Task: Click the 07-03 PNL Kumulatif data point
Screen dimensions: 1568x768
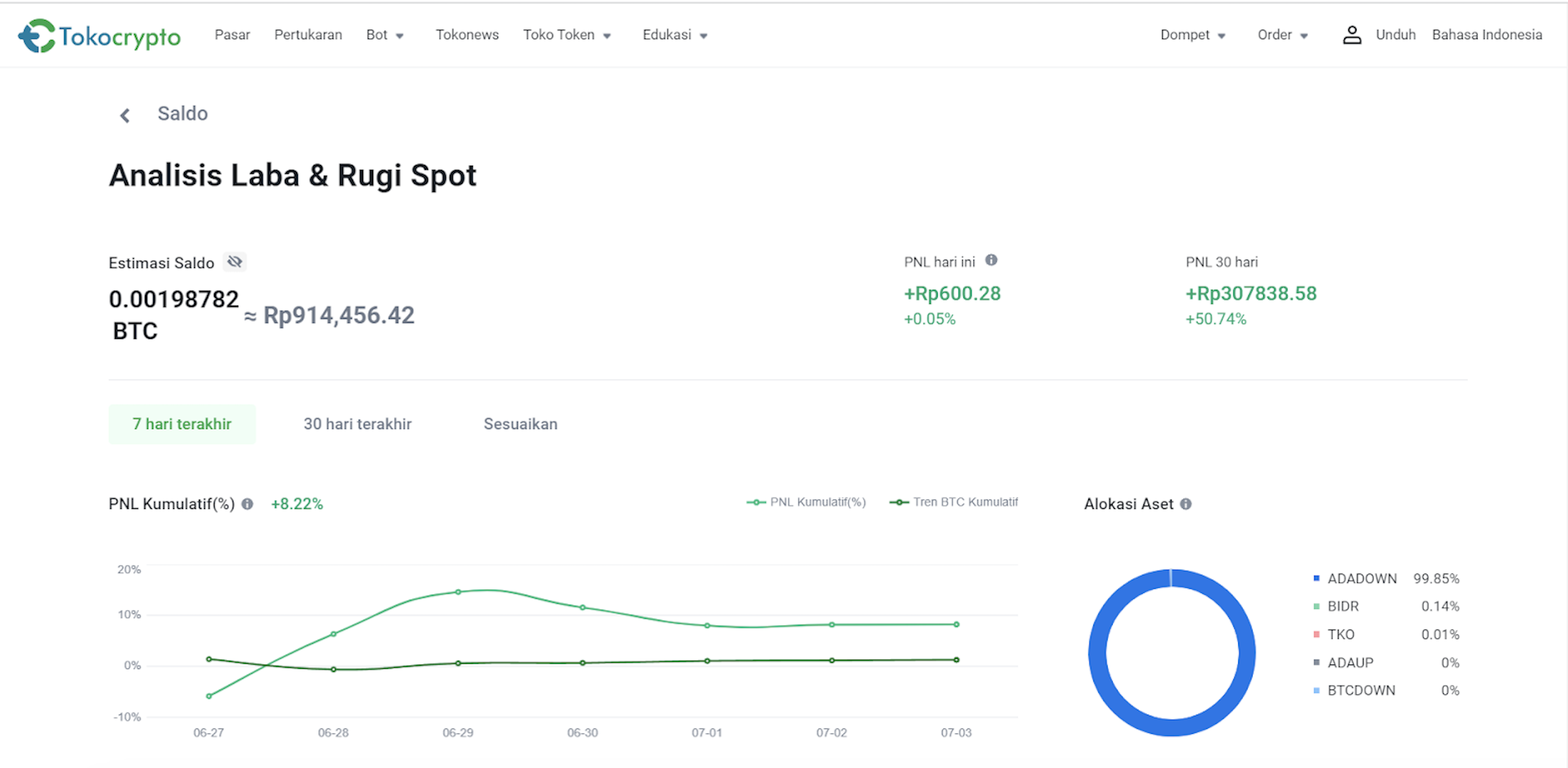Action: pos(956,624)
